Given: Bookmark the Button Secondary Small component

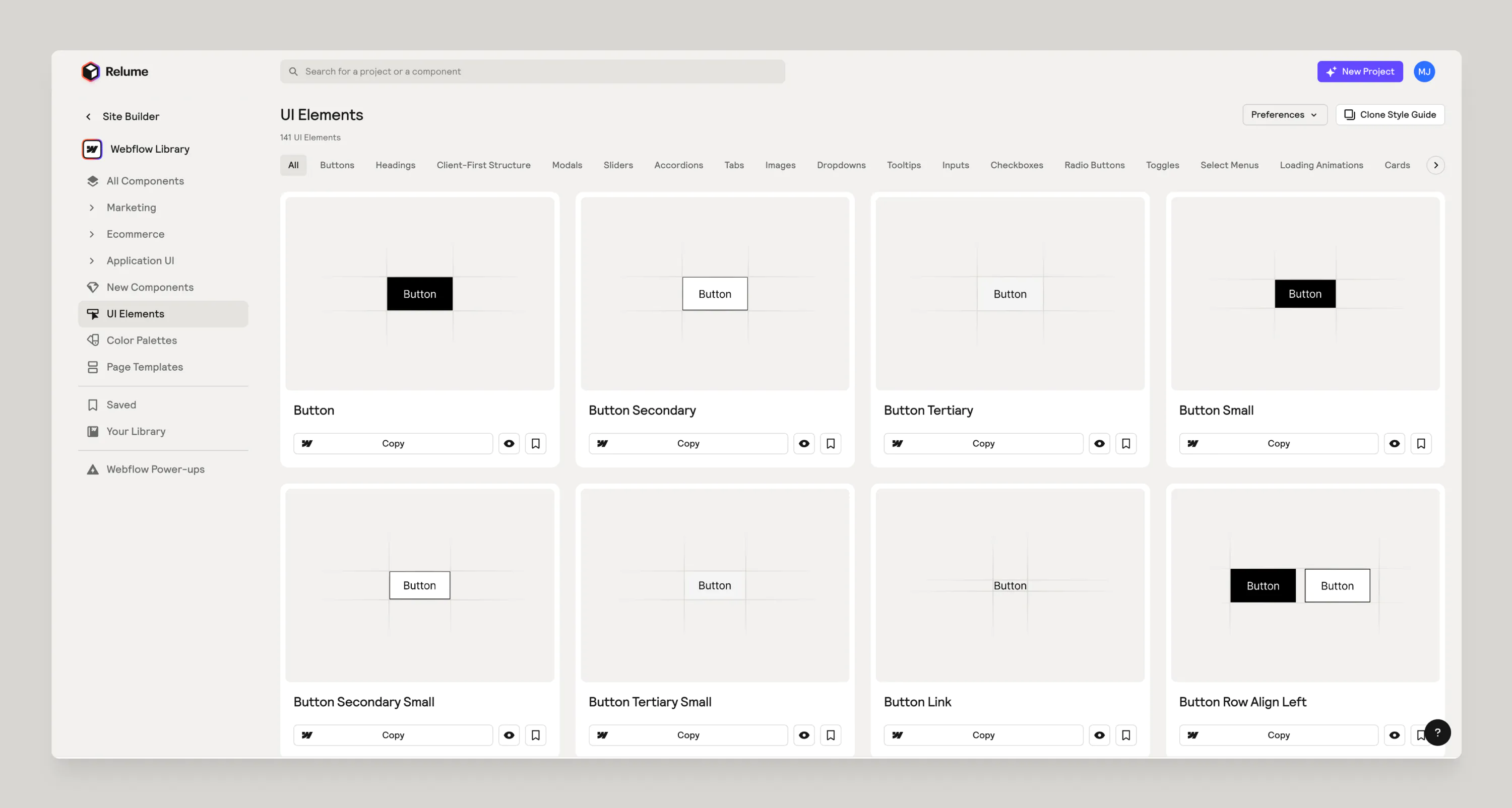Looking at the screenshot, I should pyautogui.click(x=535, y=735).
